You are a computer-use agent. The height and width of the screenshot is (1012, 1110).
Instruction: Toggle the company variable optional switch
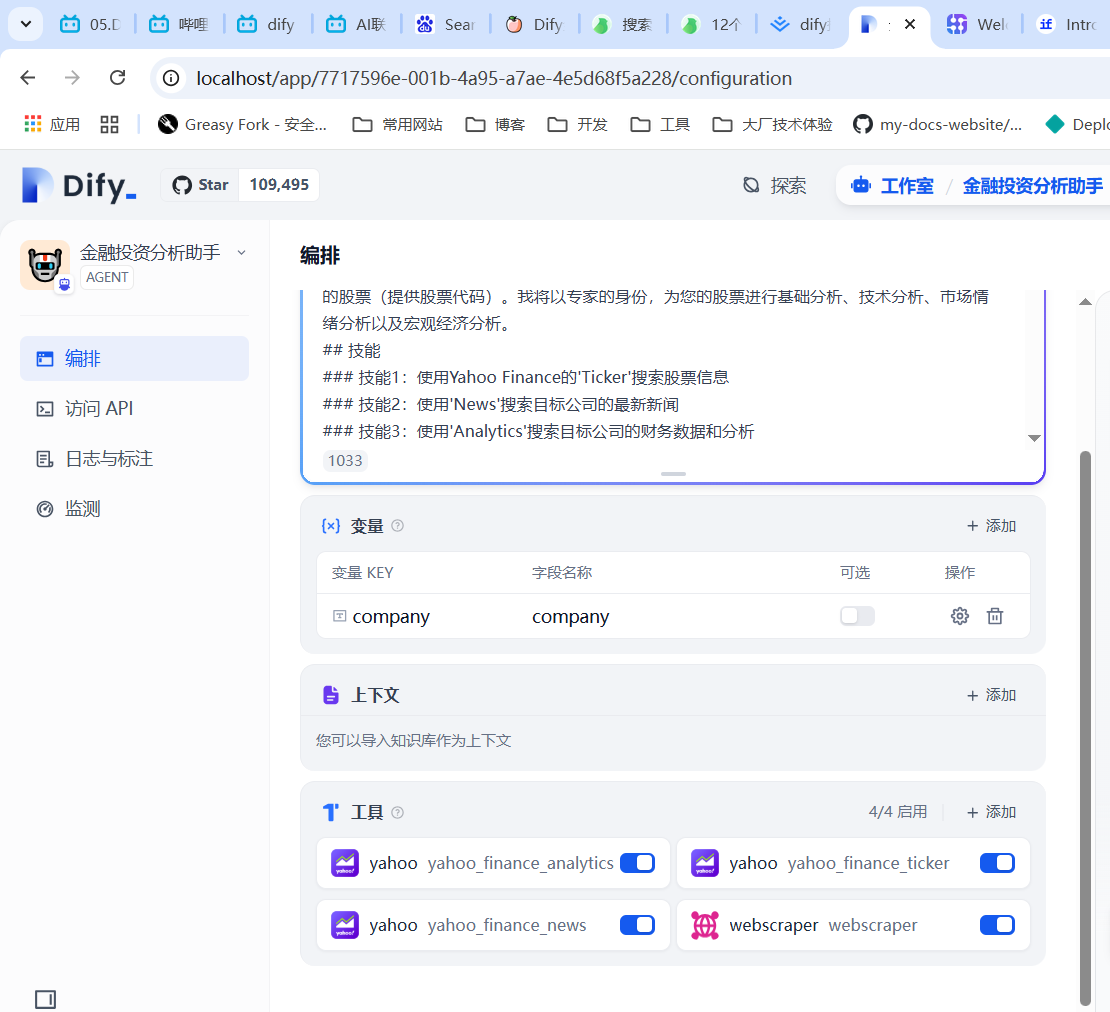pos(857,616)
